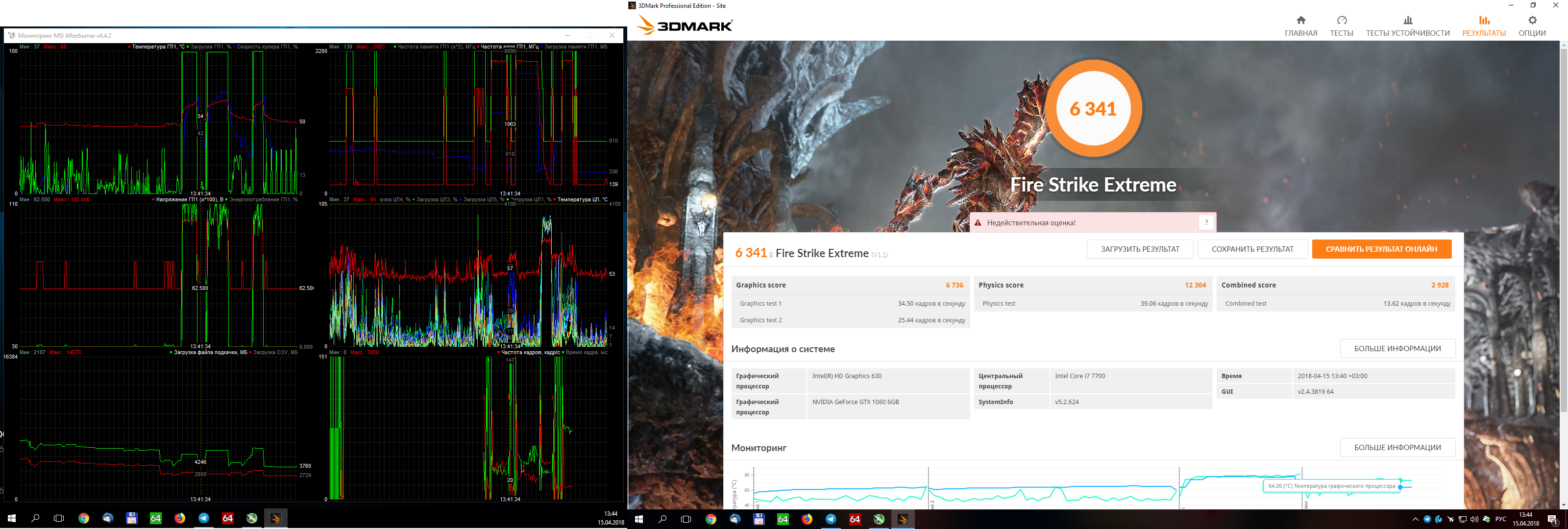Click the 3DMark logo
This screenshot has height=529, width=1568.
[x=685, y=25]
